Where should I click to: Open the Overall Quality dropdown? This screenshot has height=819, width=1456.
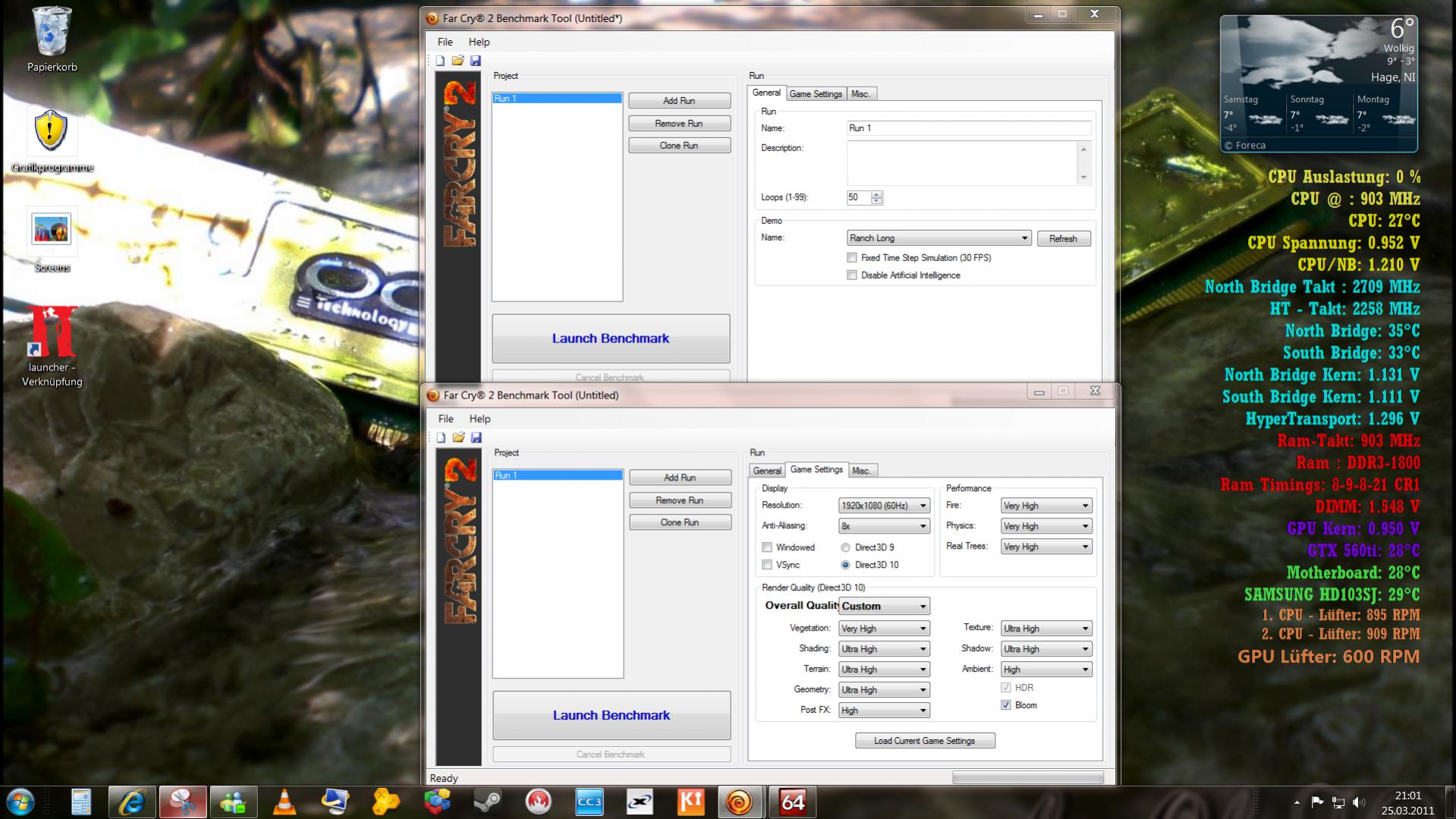coord(884,606)
